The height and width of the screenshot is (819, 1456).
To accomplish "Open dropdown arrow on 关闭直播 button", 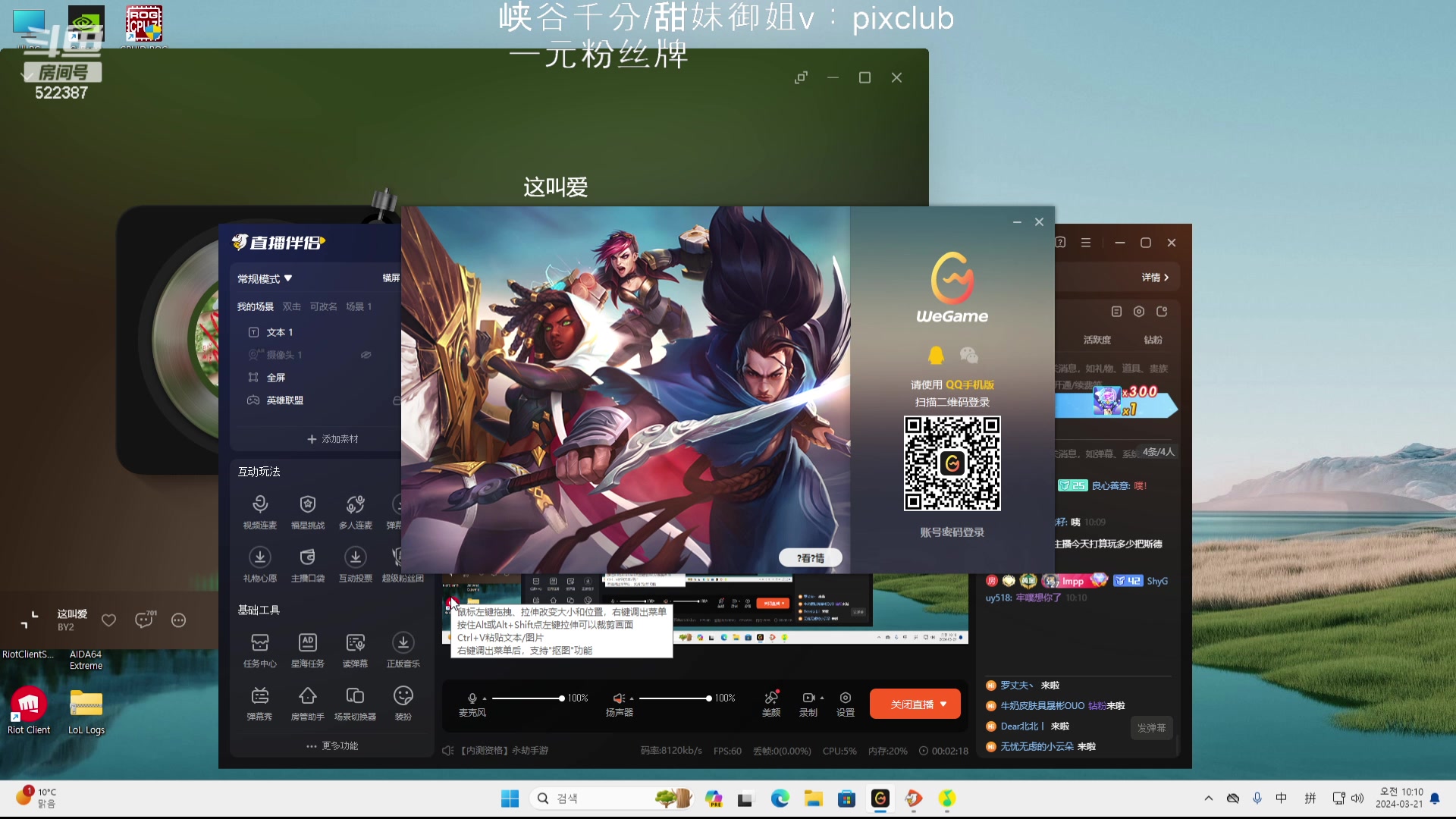I will point(943,704).
